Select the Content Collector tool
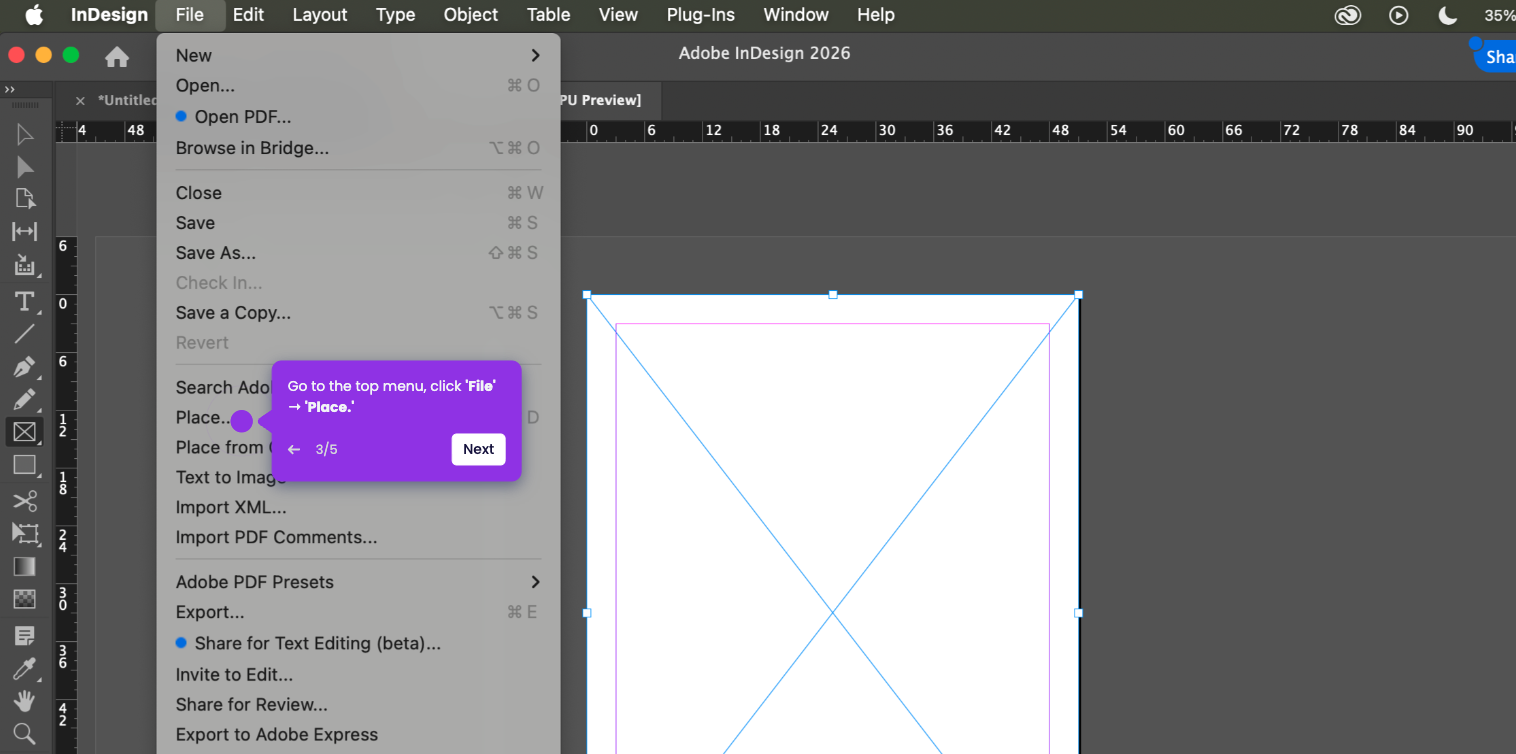The height and width of the screenshot is (754, 1516). 25,265
